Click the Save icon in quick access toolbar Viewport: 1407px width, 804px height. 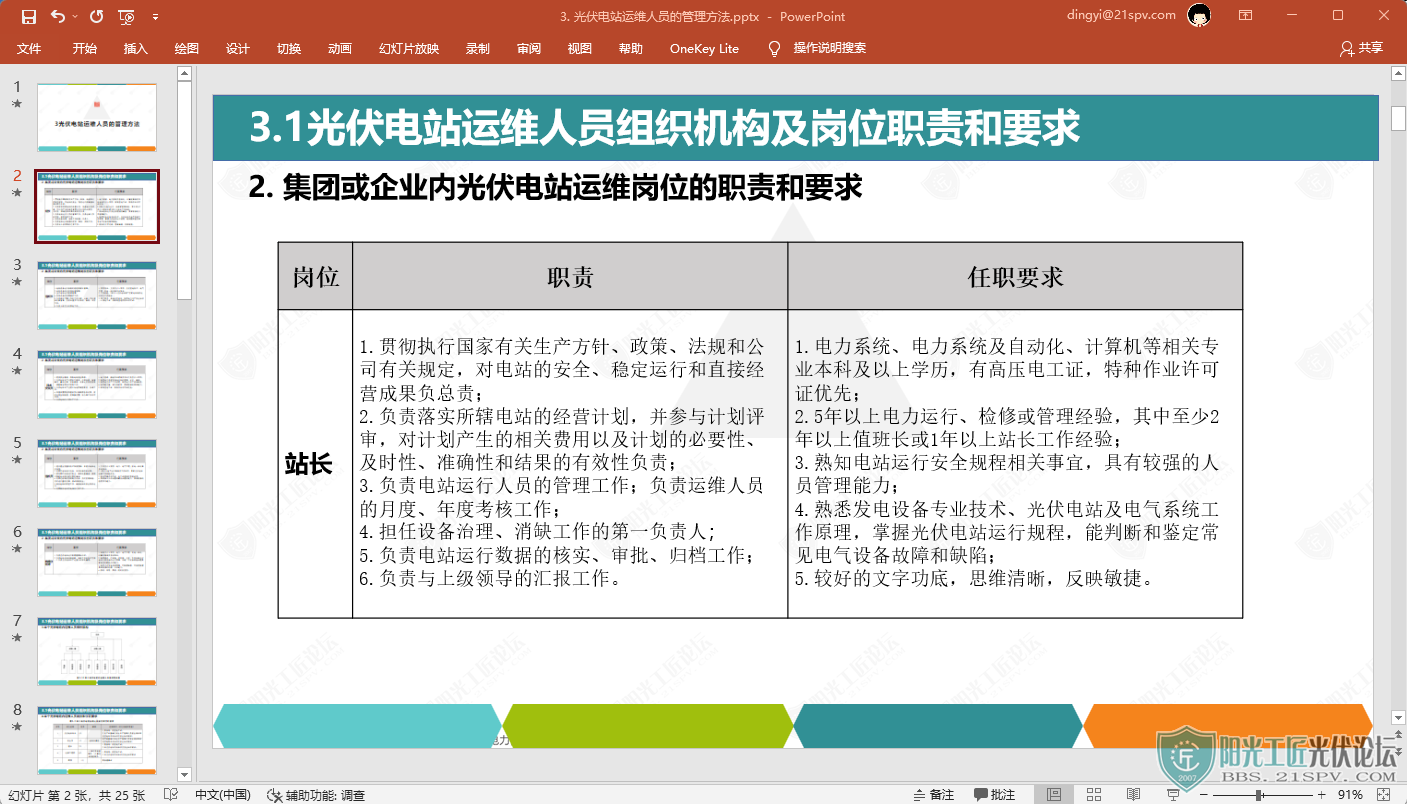tap(28, 16)
